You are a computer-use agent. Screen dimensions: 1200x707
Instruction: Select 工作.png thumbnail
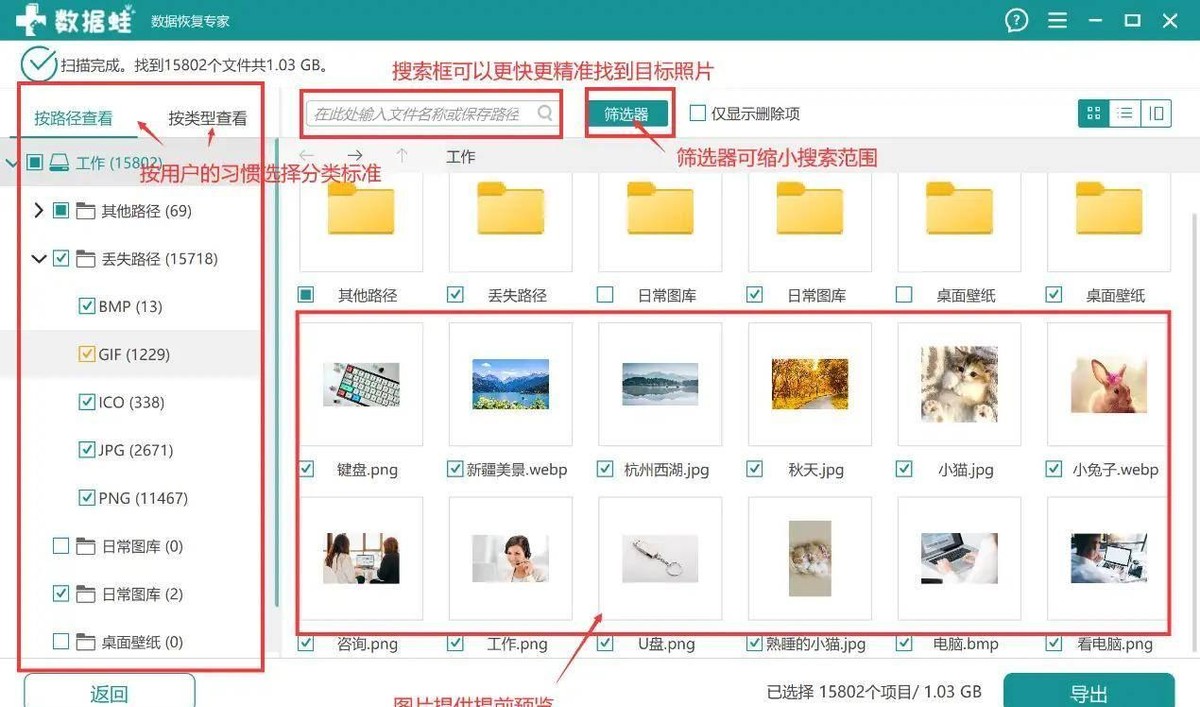pyautogui.click(x=510, y=558)
